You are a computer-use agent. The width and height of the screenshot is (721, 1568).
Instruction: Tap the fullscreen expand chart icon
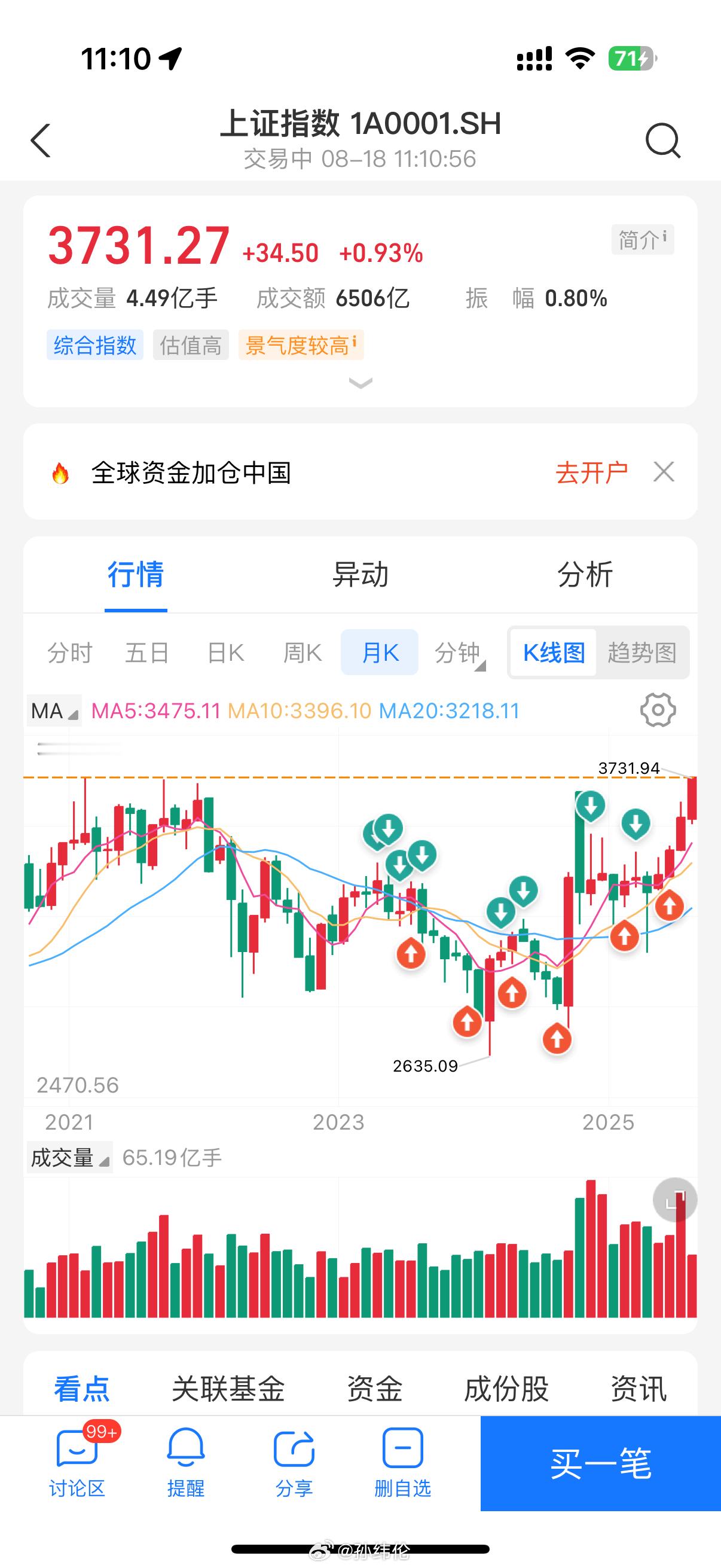tap(675, 1199)
